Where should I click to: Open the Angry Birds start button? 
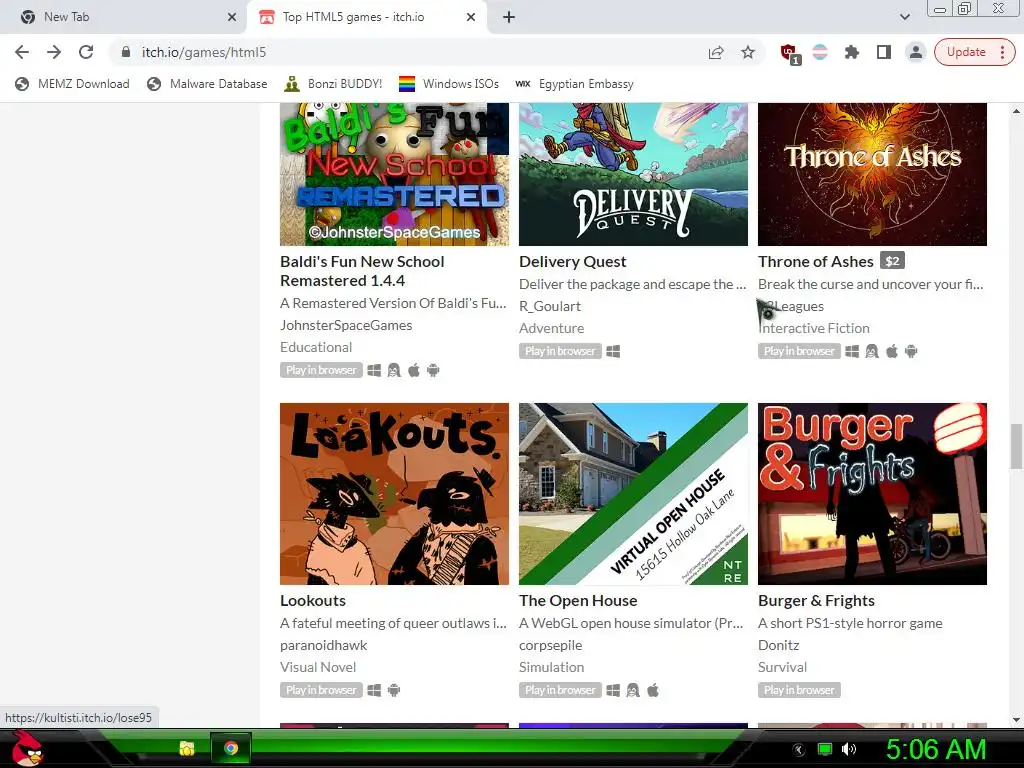(27, 748)
